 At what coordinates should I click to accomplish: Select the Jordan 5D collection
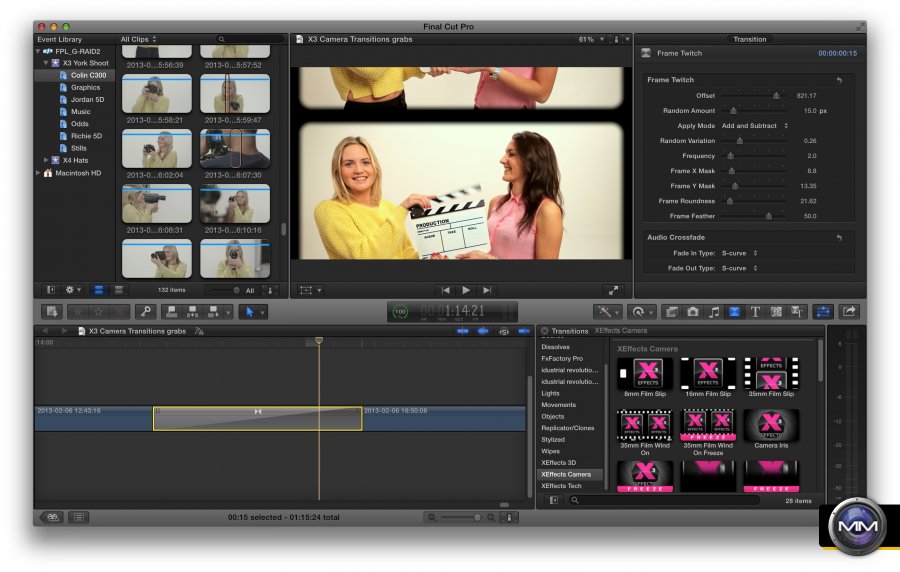(87, 100)
